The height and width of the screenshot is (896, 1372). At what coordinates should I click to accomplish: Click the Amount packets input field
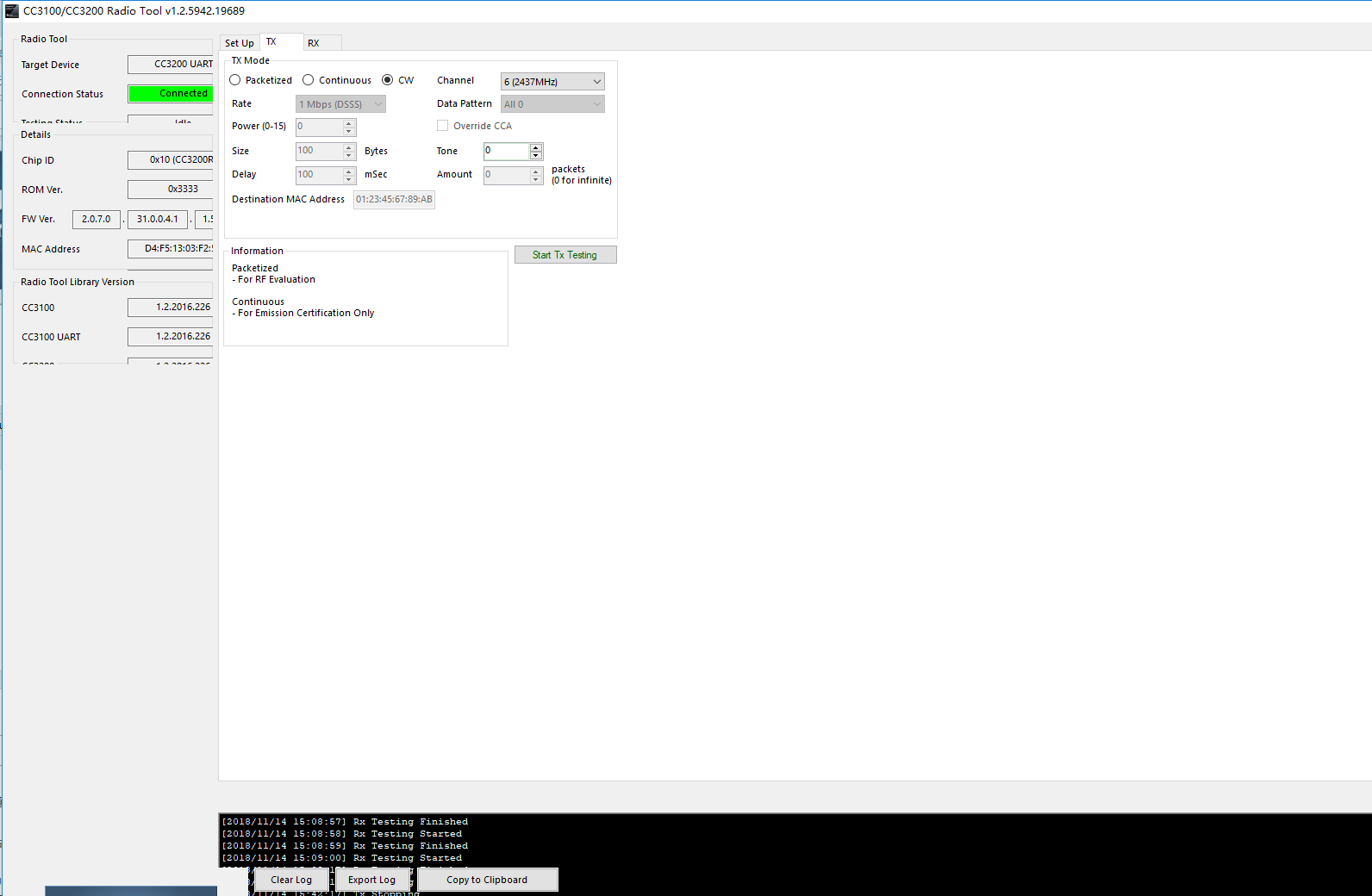pyautogui.click(x=506, y=175)
